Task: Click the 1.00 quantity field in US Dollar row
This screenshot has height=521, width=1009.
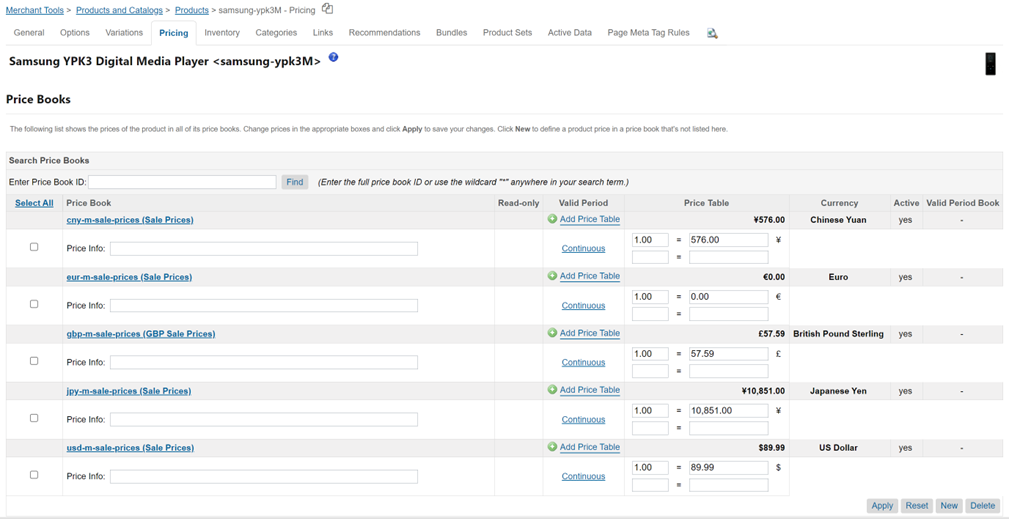Action: [x=651, y=468]
